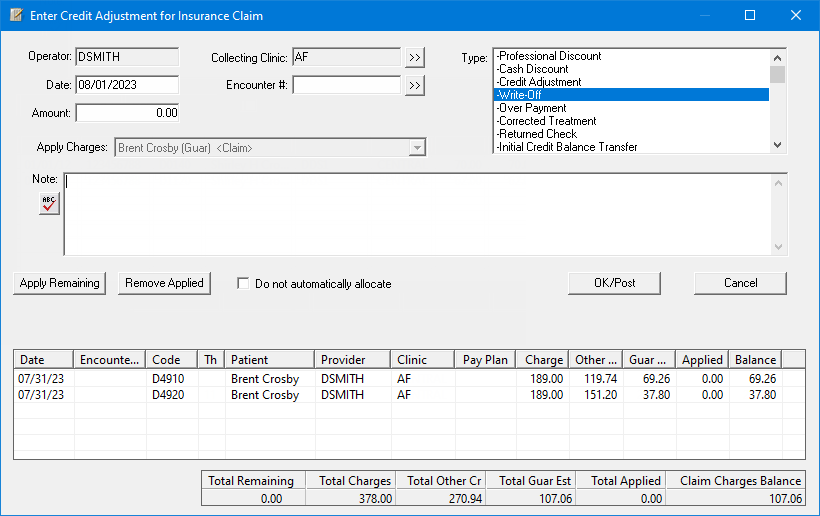Click the Encounter # browse arrows button

pos(415,86)
